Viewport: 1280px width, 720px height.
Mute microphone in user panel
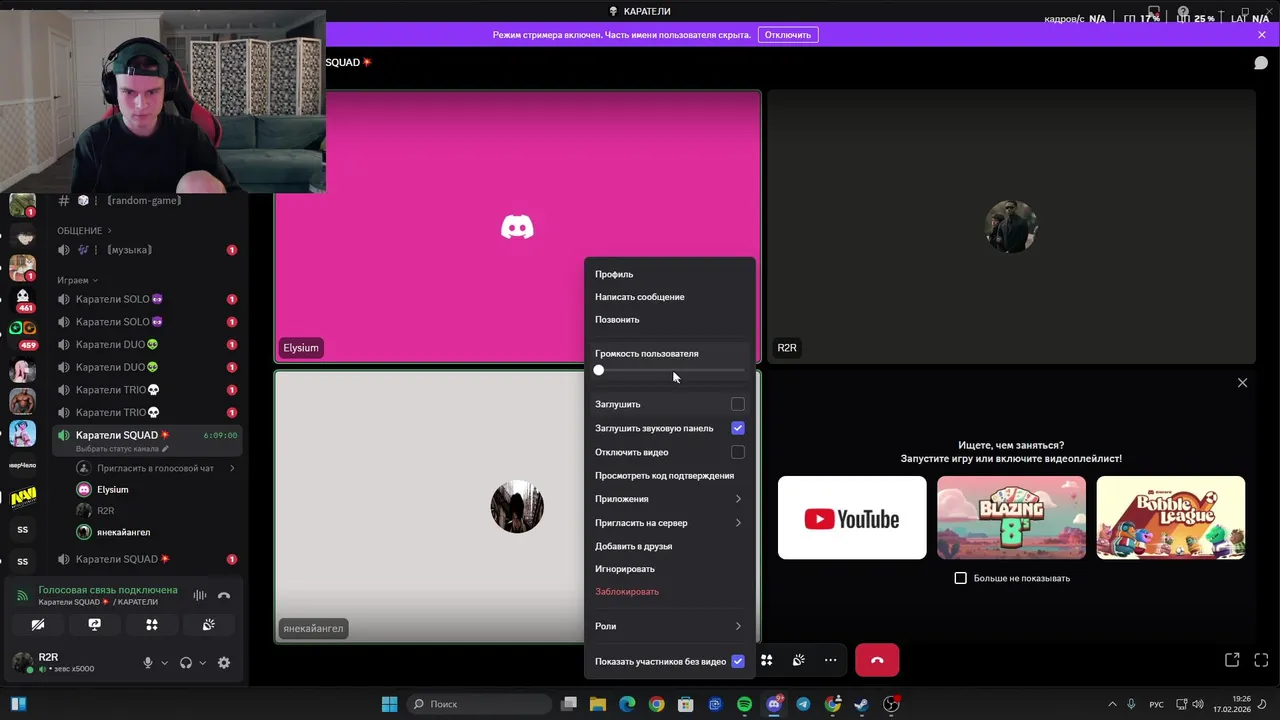tap(148, 662)
